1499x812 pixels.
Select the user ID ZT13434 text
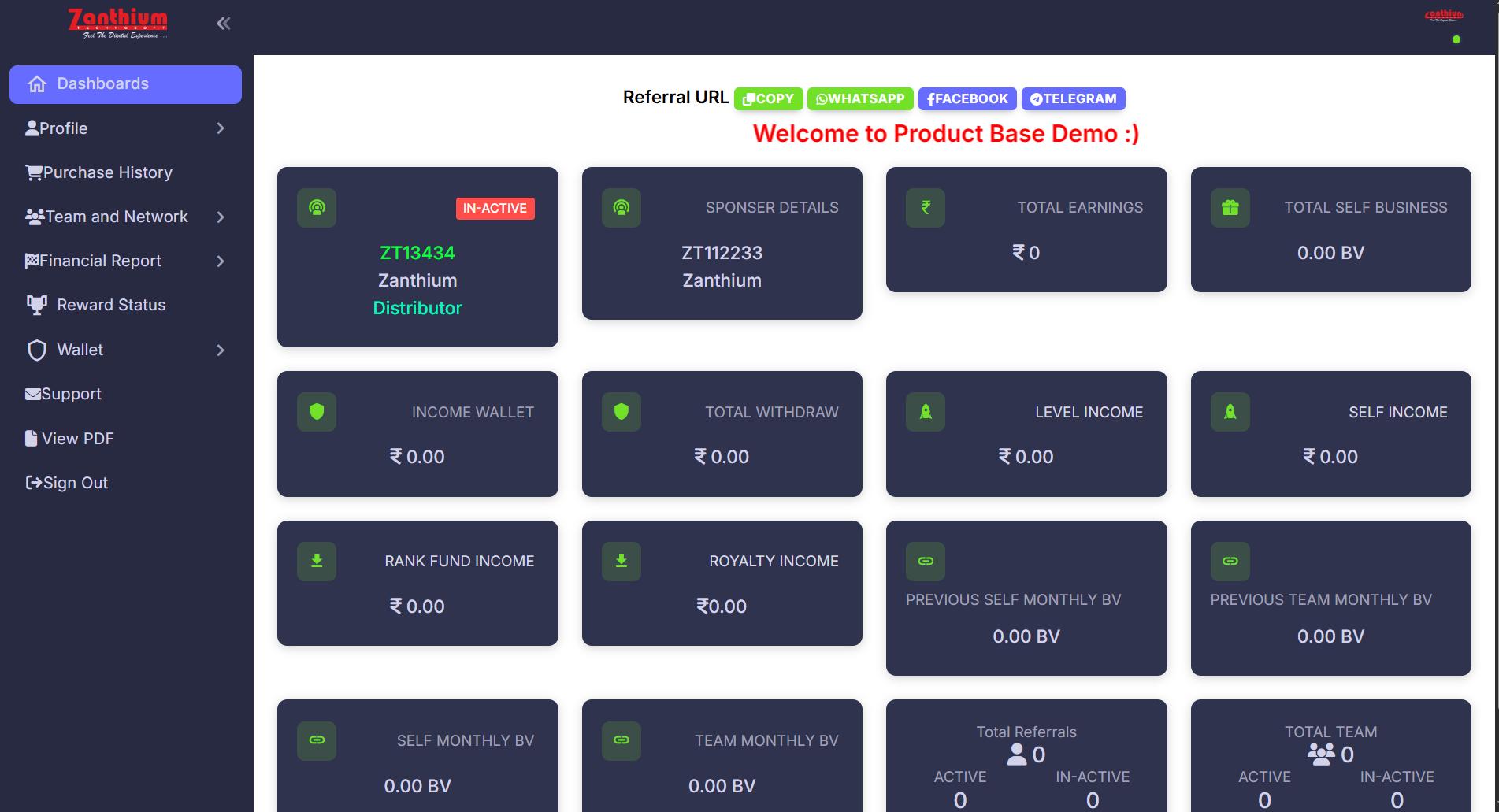417,253
